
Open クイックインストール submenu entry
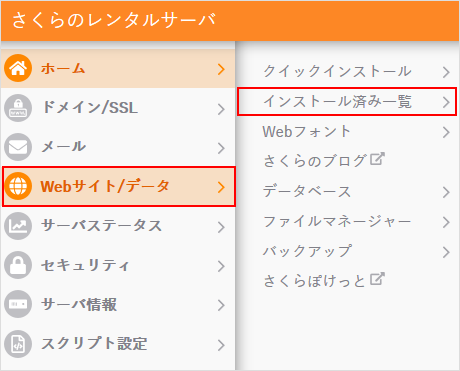347,71
